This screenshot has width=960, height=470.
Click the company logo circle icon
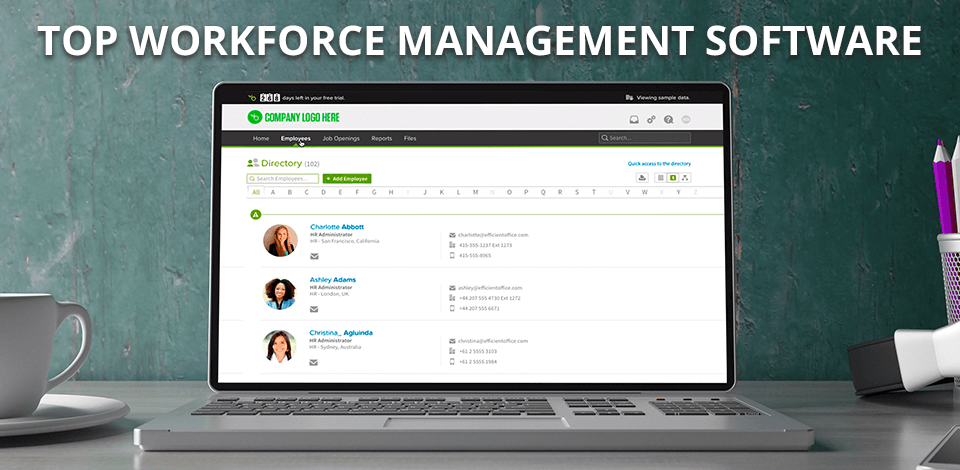click(254, 117)
